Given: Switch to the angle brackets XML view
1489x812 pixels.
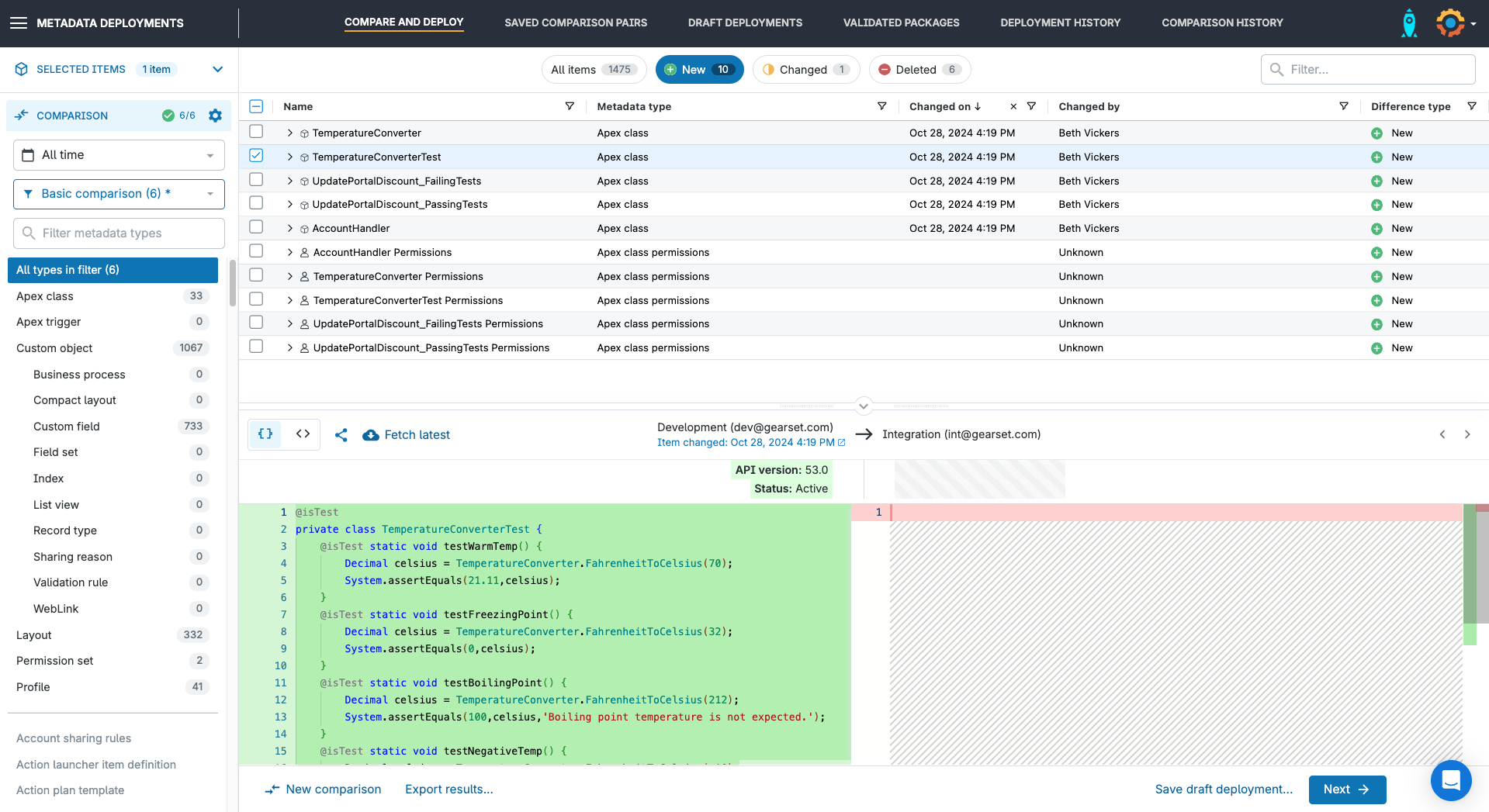Looking at the screenshot, I should click(x=303, y=434).
